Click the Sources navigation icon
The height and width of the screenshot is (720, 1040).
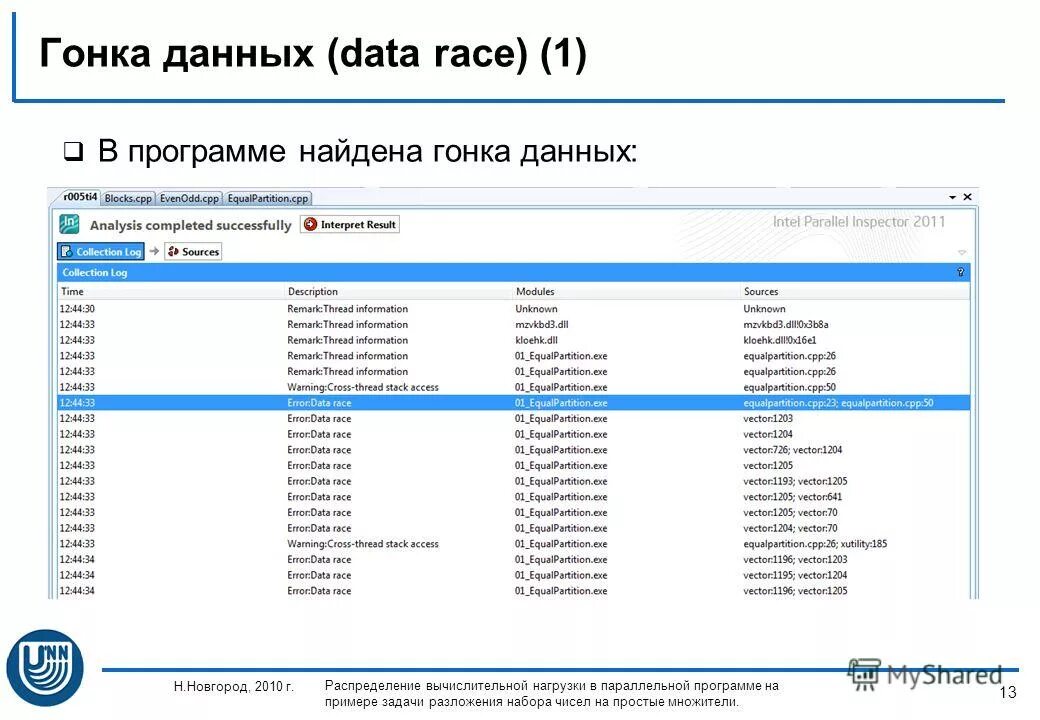click(x=173, y=250)
